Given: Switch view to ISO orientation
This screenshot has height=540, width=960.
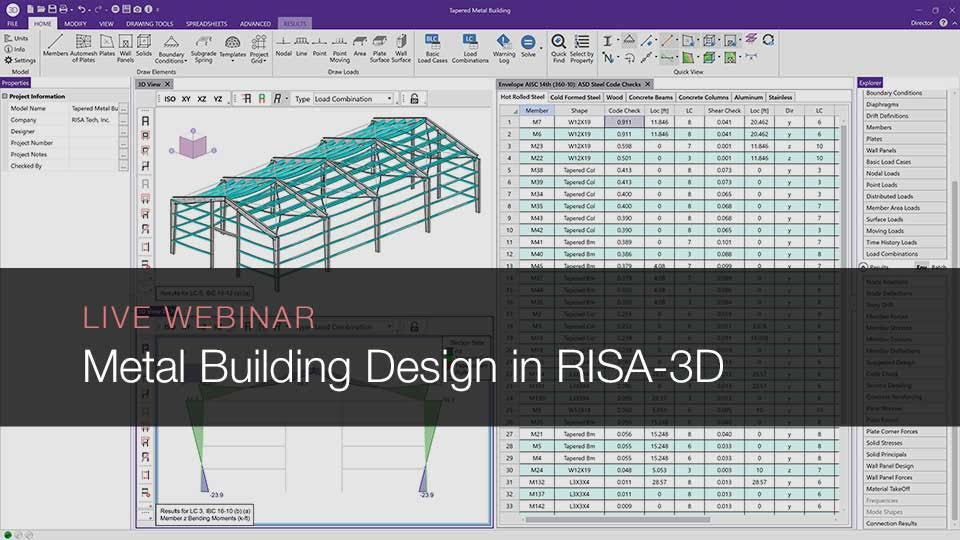Looking at the screenshot, I should coord(170,99).
